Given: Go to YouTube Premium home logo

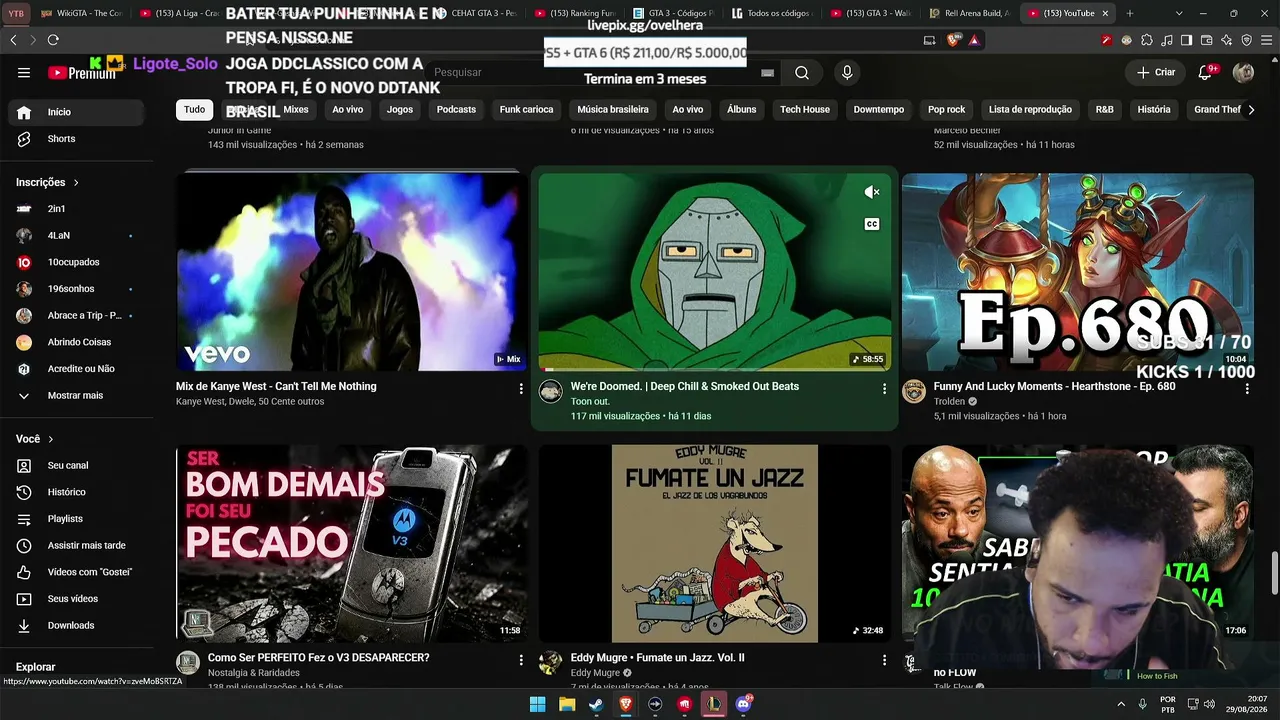Looking at the screenshot, I should click(x=82, y=73).
